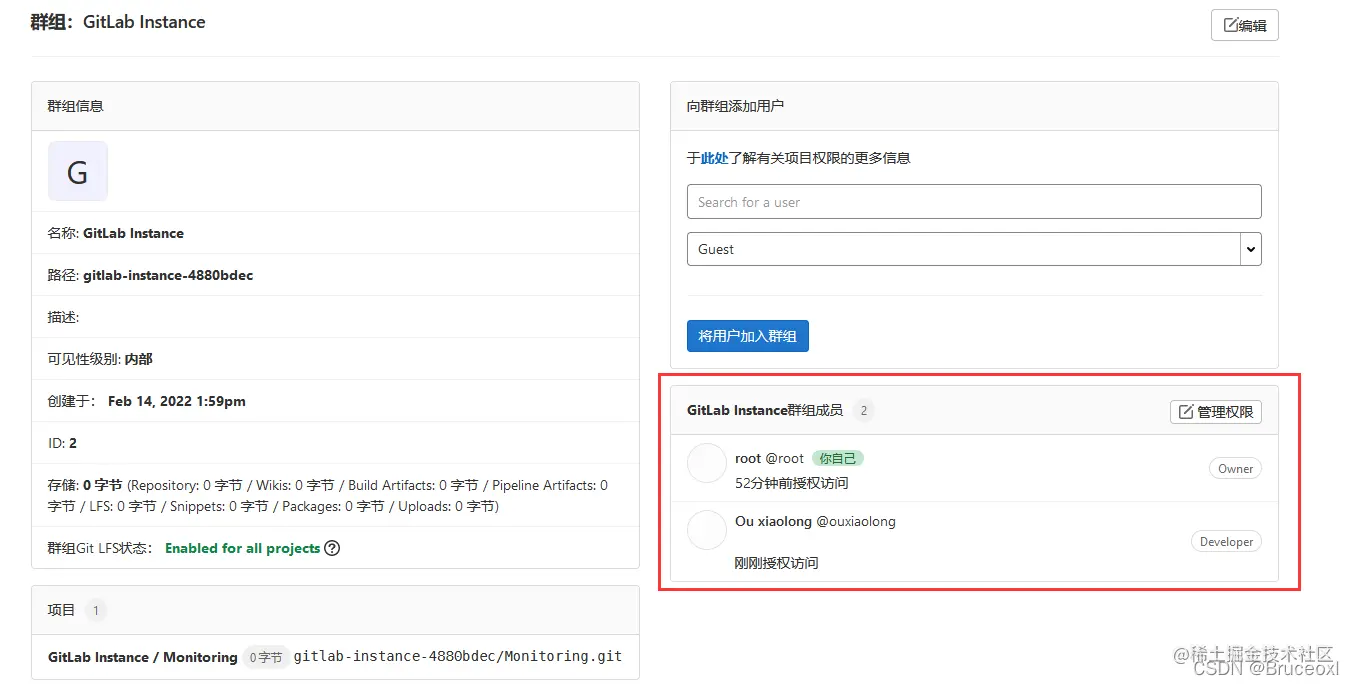Click the 名称 GitLab Instance row
Image resolution: width=1354 pixels, height=685 pixels.
click(335, 233)
